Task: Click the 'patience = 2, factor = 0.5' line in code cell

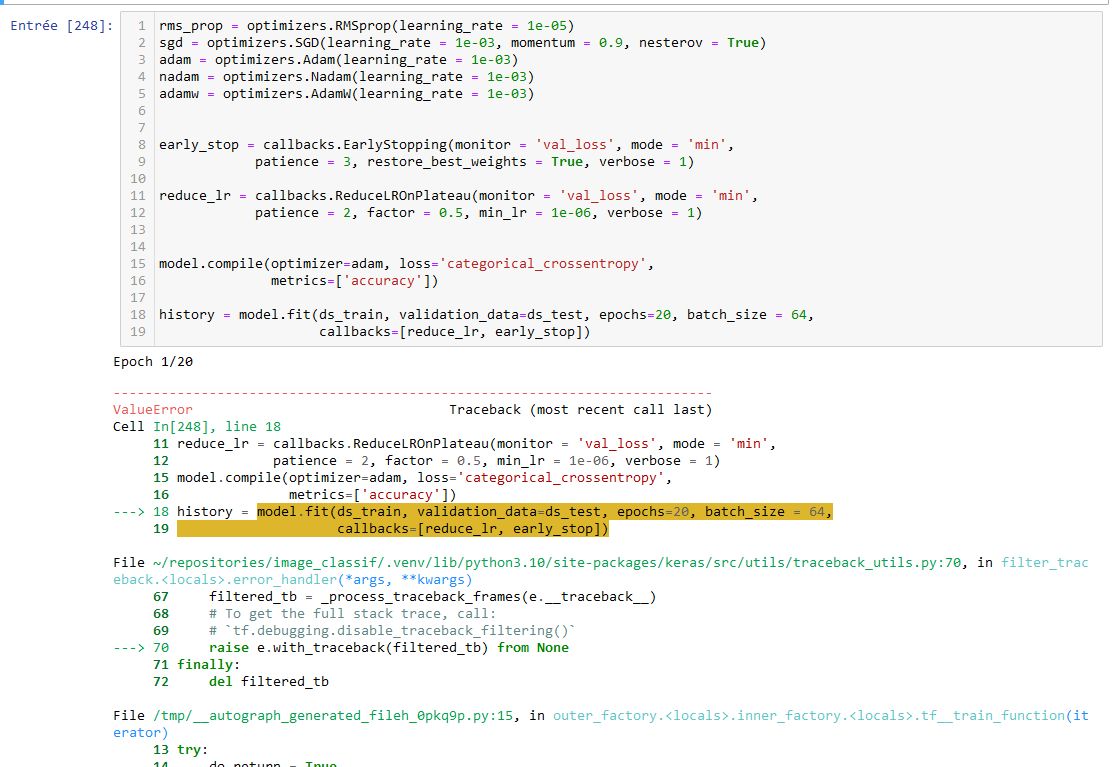Action: point(478,213)
